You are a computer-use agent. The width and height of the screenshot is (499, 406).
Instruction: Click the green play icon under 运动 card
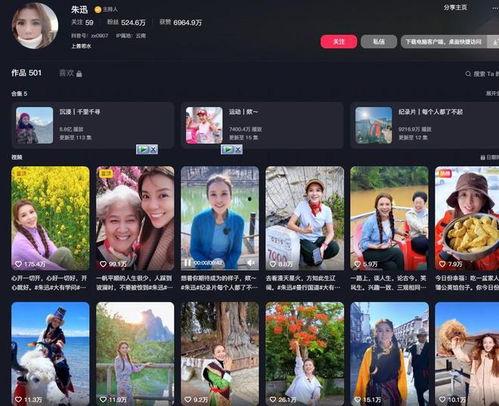[x=227, y=149]
